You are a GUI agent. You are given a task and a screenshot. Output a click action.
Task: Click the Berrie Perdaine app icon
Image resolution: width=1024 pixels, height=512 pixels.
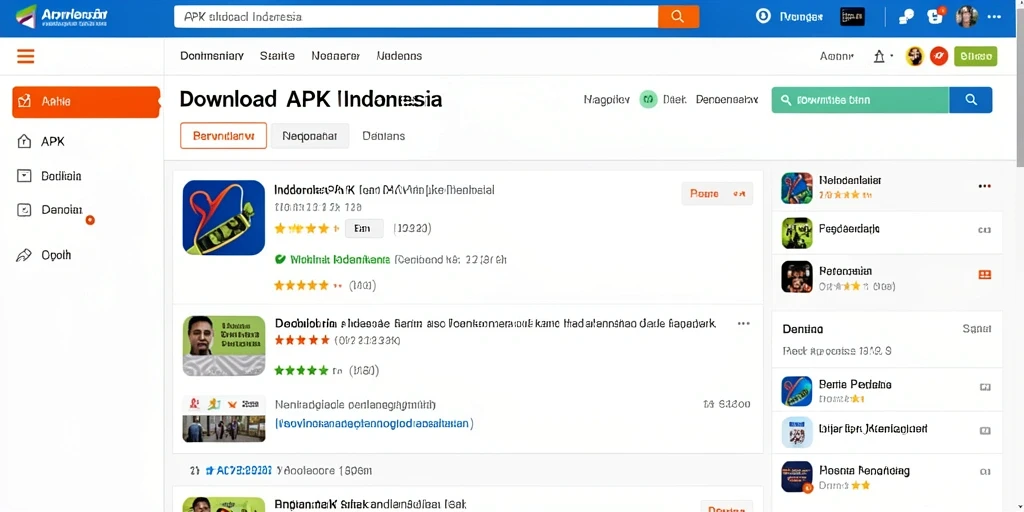pyautogui.click(x=797, y=391)
